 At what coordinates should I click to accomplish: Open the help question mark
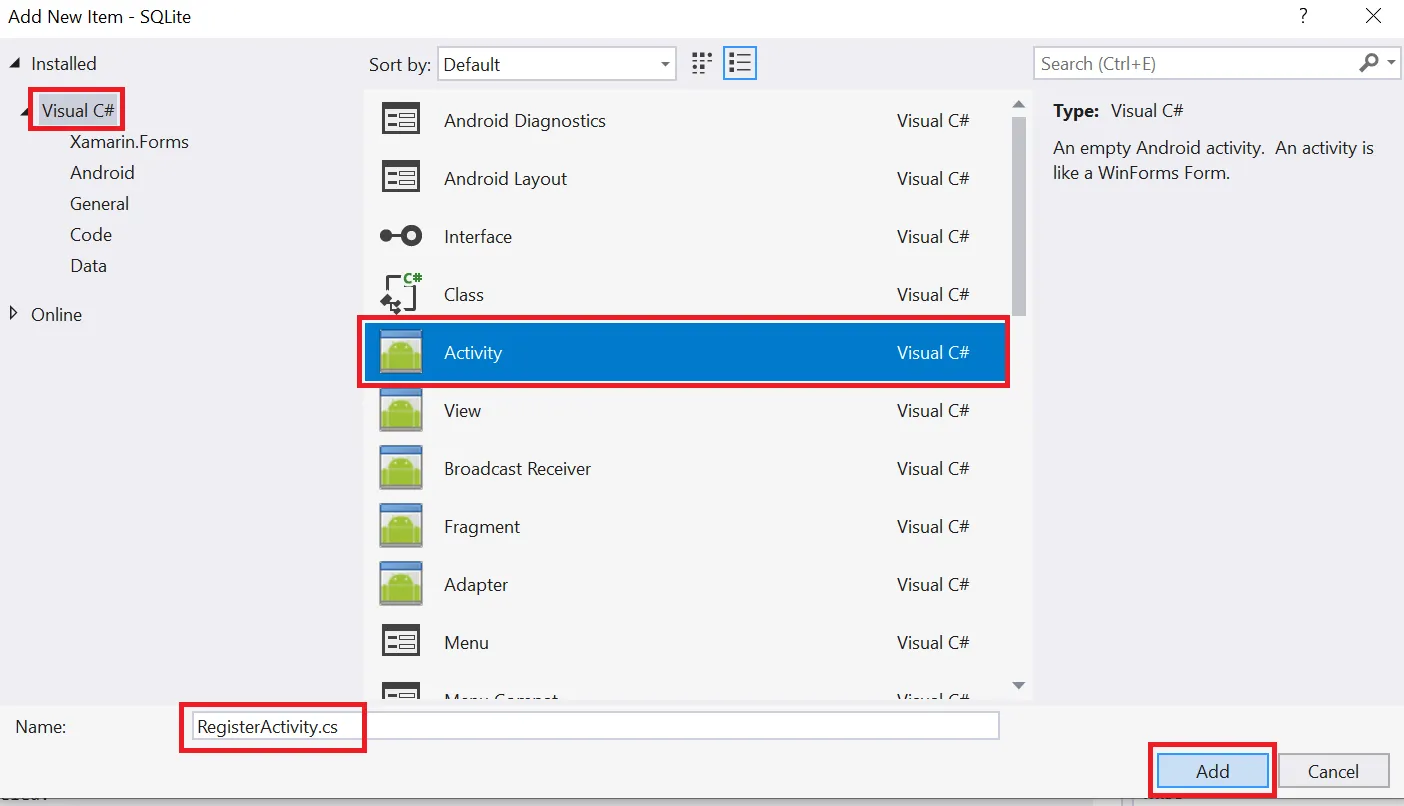1303,16
